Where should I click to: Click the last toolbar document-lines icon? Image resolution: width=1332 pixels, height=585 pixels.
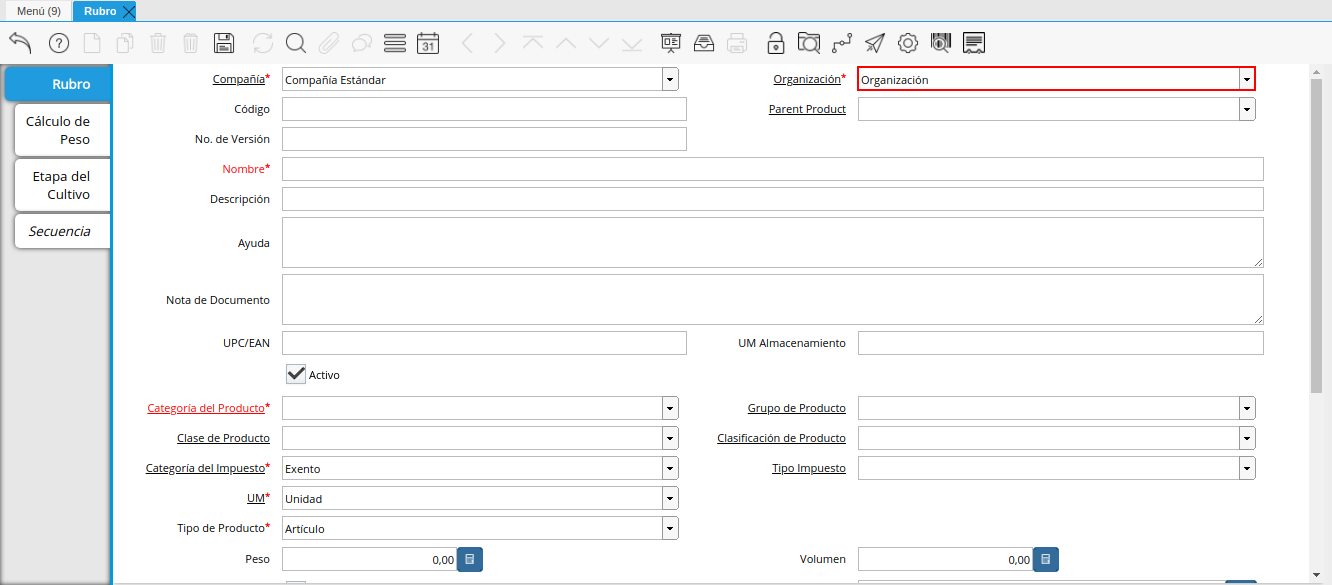click(974, 43)
